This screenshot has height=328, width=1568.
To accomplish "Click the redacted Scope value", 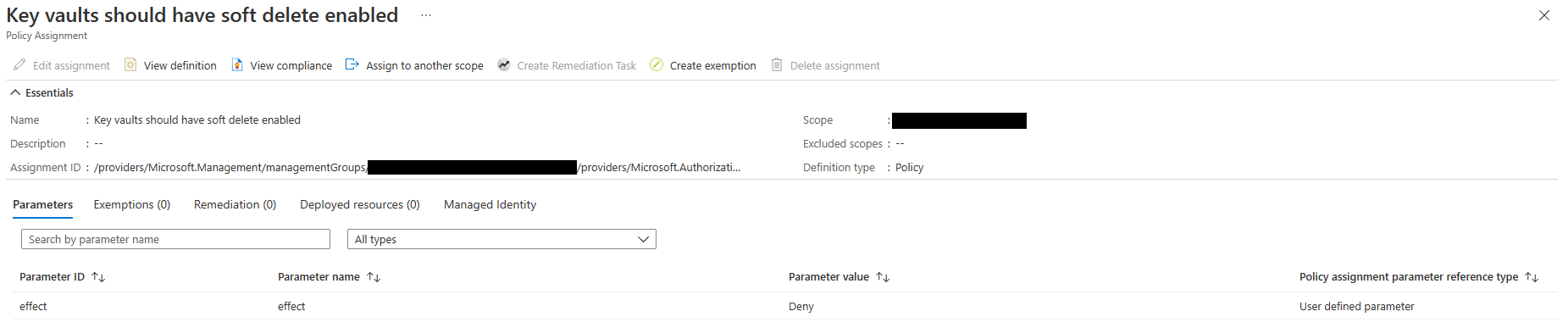I will point(959,120).
